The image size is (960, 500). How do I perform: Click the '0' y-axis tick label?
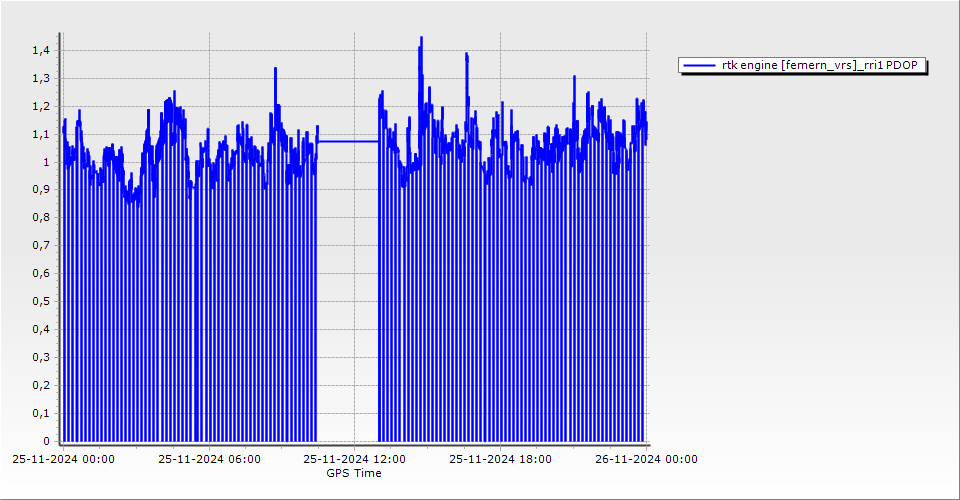click(x=46, y=441)
